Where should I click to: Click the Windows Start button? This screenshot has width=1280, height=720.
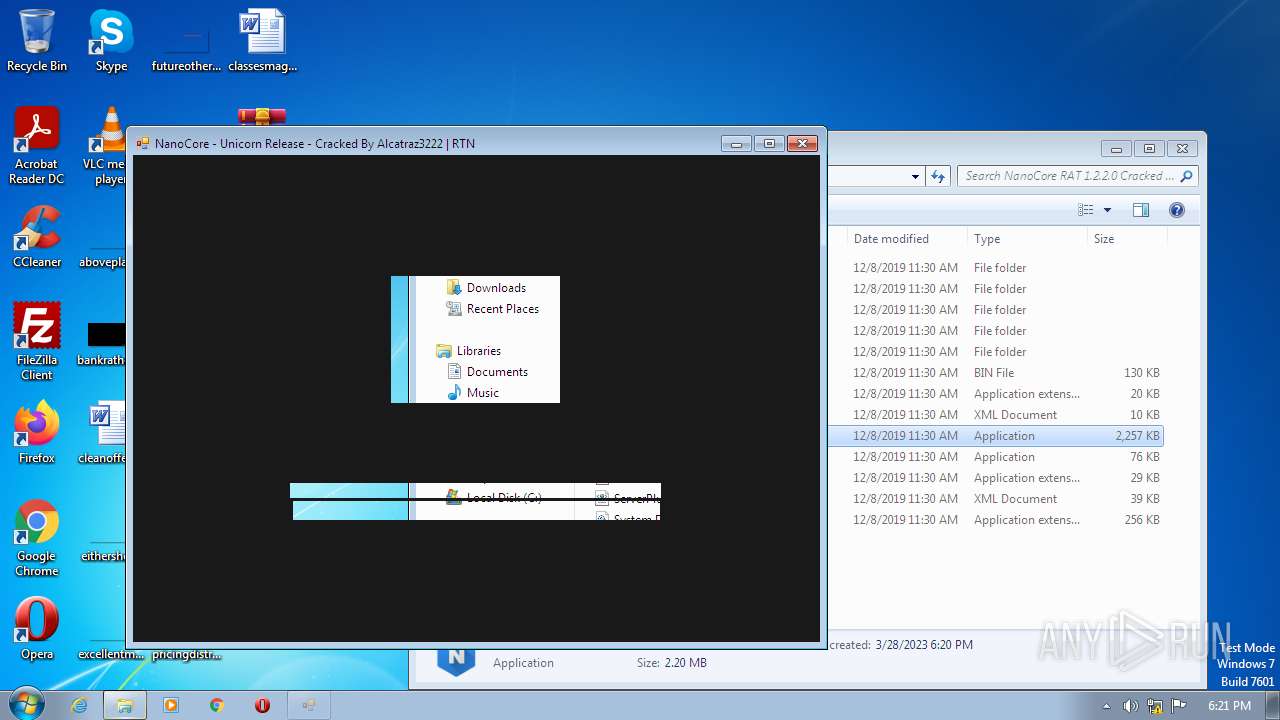[x=25, y=705]
